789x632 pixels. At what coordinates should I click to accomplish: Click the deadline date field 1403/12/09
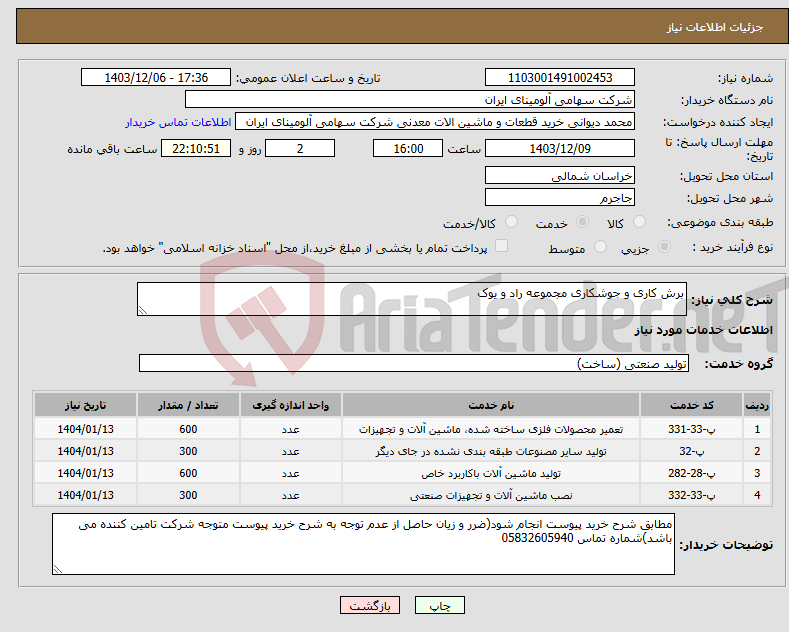560,148
